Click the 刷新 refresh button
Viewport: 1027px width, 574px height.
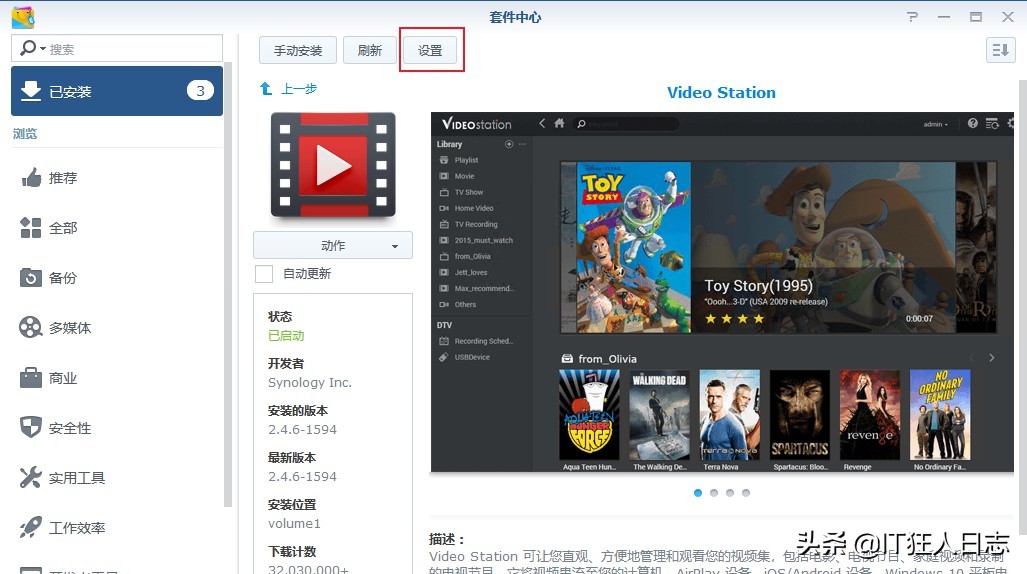[x=369, y=50]
